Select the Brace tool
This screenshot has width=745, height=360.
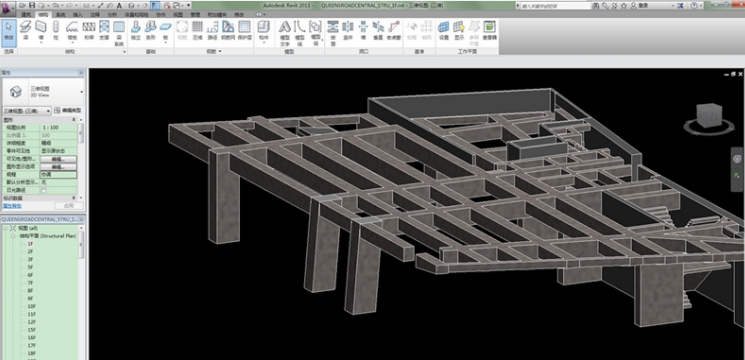pos(104,30)
